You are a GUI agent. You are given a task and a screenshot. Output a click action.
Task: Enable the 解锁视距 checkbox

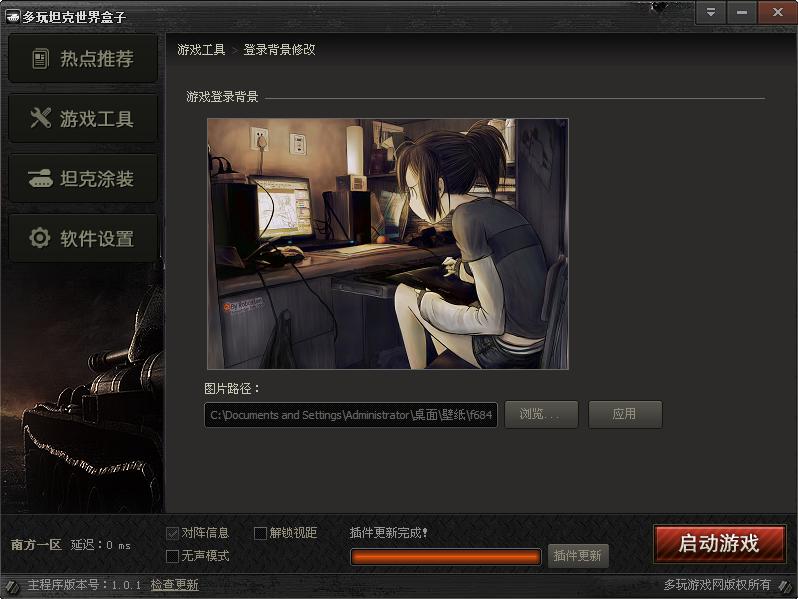click(x=260, y=533)
